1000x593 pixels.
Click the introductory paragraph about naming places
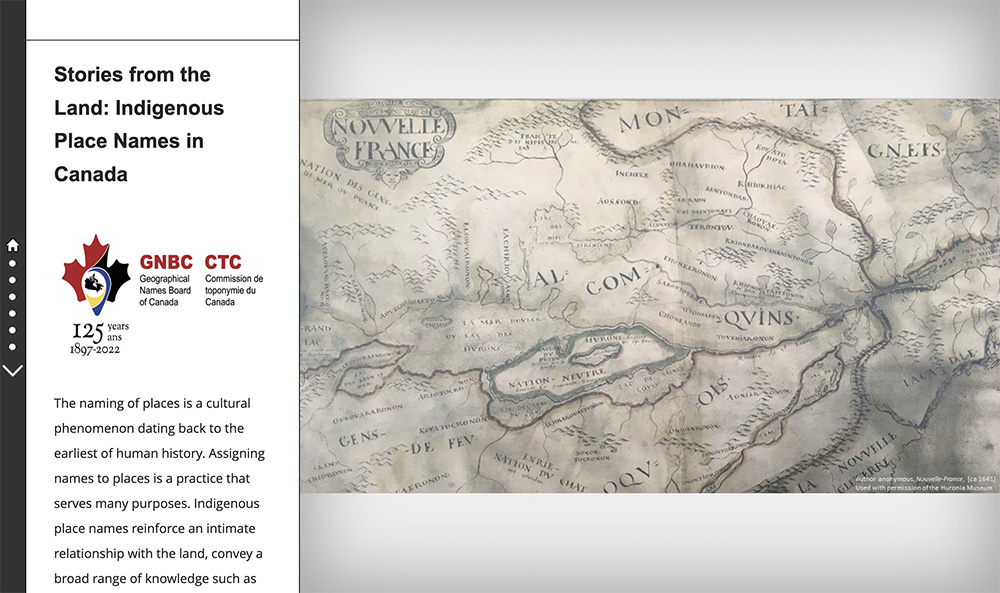[x=159, y=490]
